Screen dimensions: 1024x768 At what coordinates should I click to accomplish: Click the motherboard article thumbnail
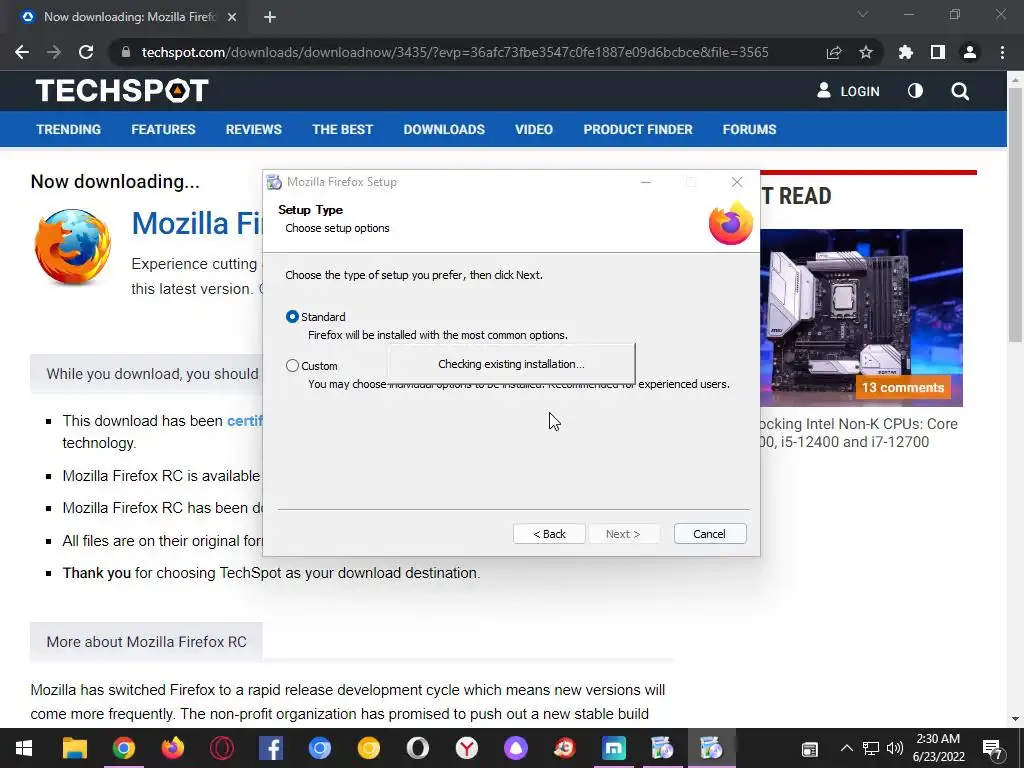tap(861, 318)
